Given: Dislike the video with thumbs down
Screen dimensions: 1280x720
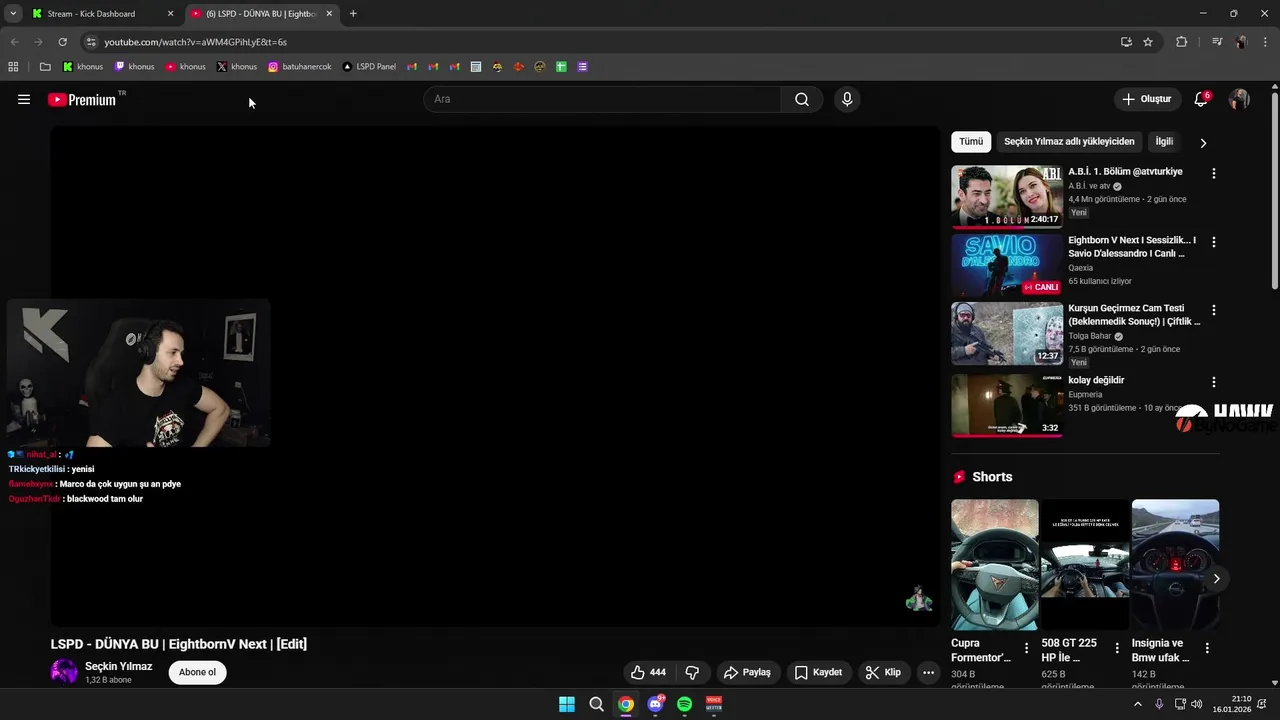Looking at the screenshot, I should coord(692,672).
